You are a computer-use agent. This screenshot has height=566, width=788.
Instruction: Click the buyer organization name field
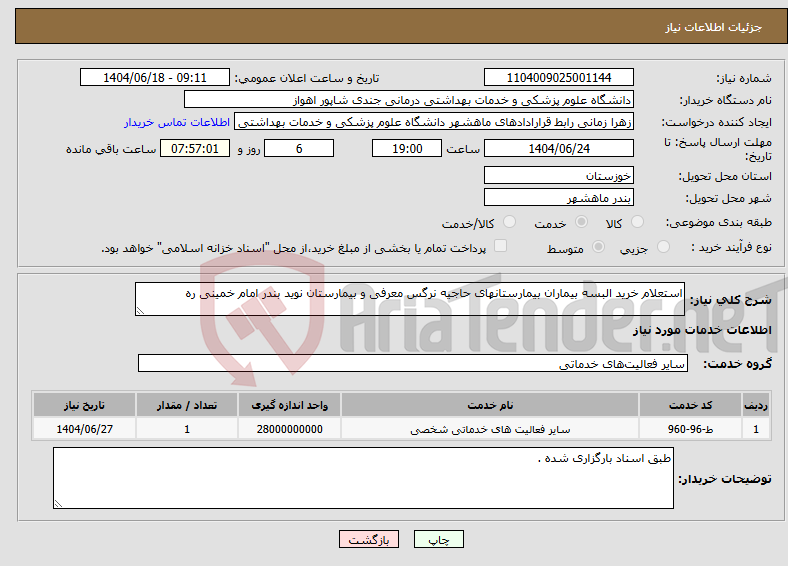(x=409, y=100)
